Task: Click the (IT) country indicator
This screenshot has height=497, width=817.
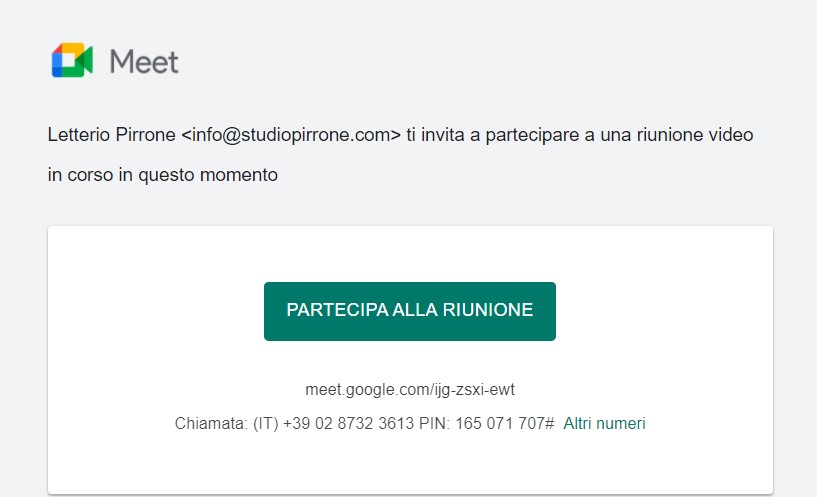Action: coord(266,423)
